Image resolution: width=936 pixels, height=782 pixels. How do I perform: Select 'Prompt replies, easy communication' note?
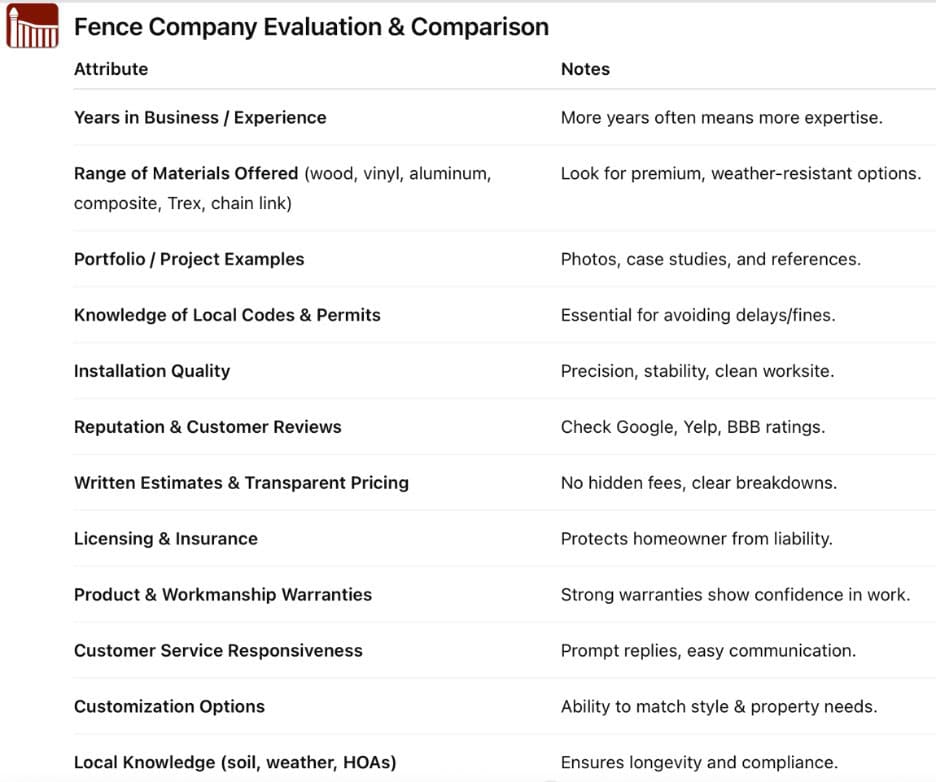tap(708, 651)
